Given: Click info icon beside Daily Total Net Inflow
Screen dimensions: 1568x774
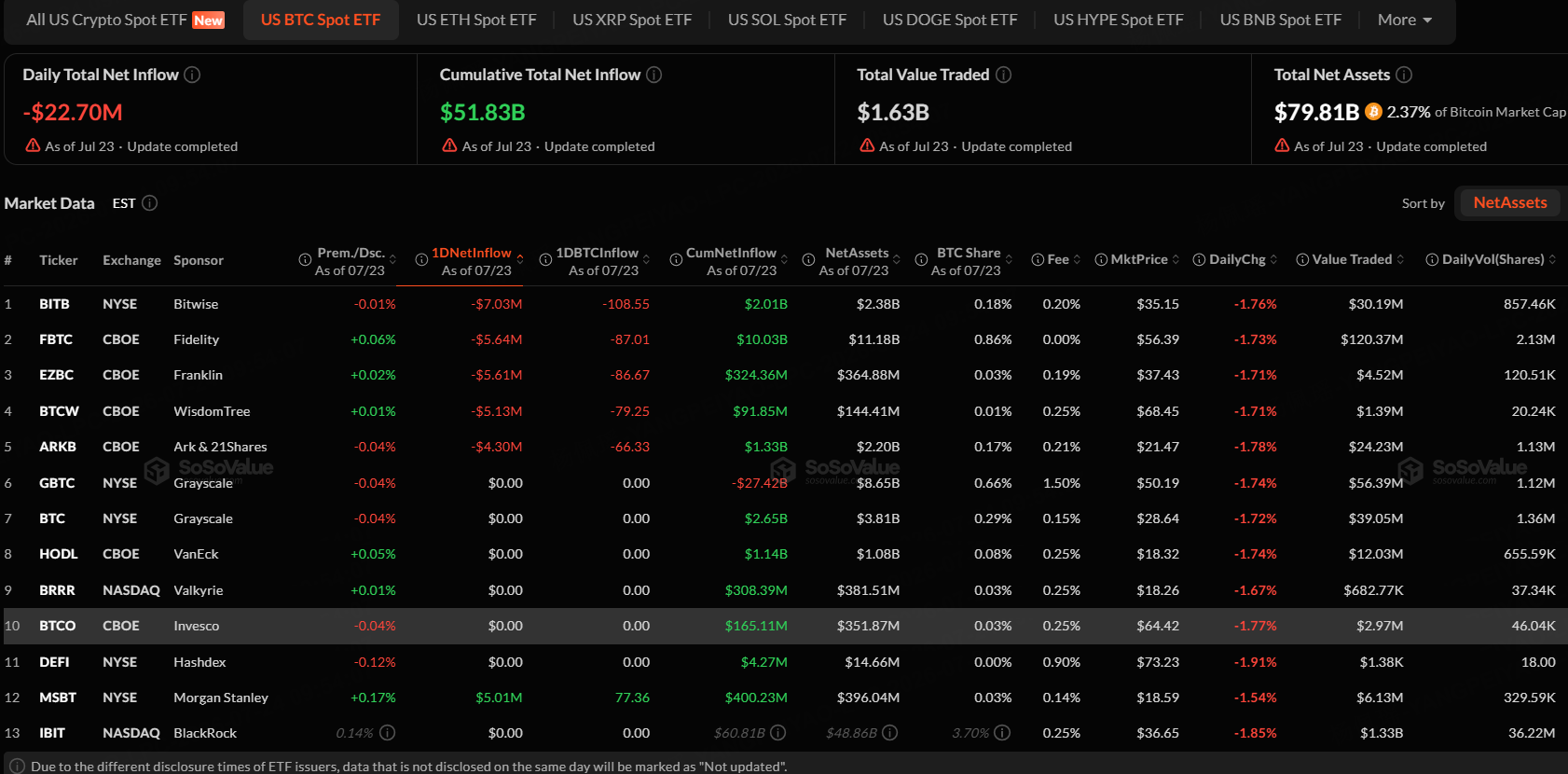Looking at the screenshot, I should click(x=192, y=75).
